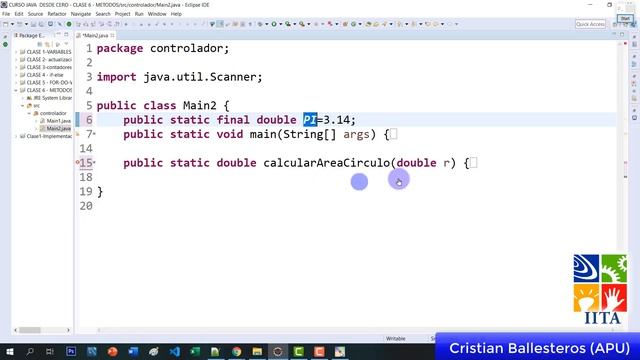Close the Main2.java editor tab
This screenshot has width=640, height=360.
[x=112, y=36]
